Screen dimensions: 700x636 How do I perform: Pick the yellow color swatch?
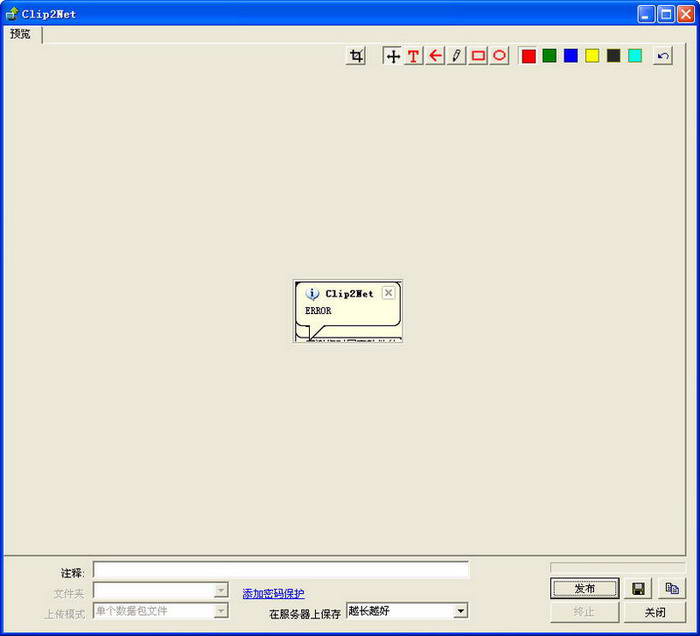(592, 56)
